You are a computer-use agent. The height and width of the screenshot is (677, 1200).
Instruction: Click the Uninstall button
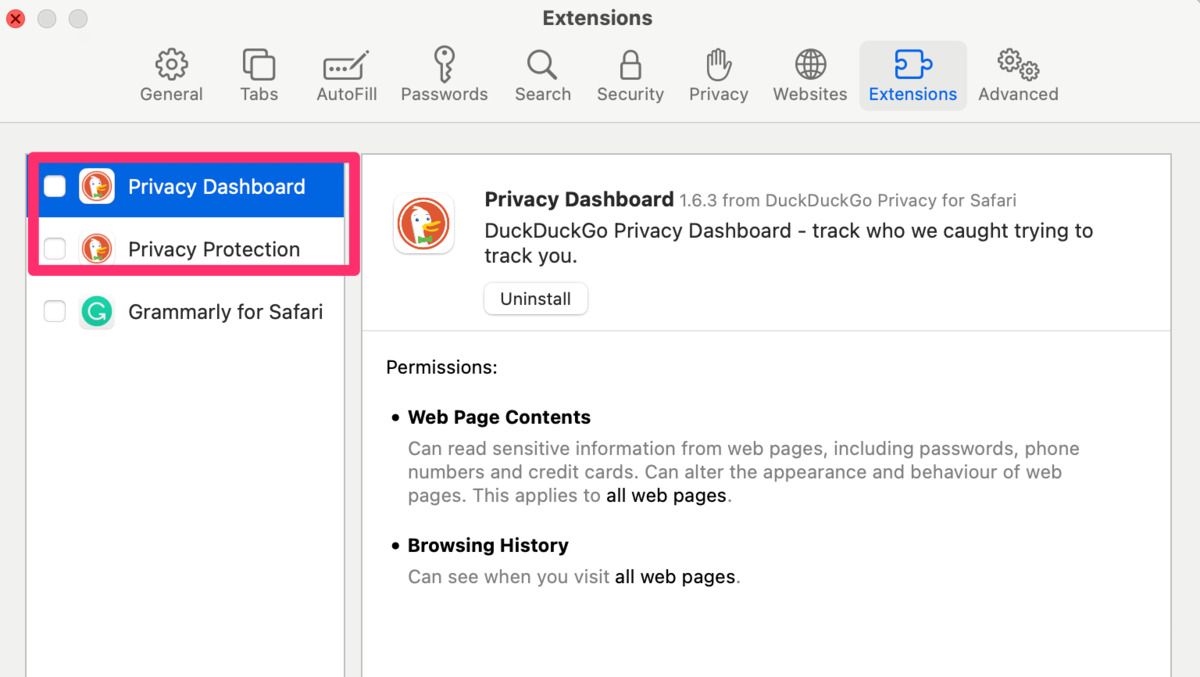(536, 299)
